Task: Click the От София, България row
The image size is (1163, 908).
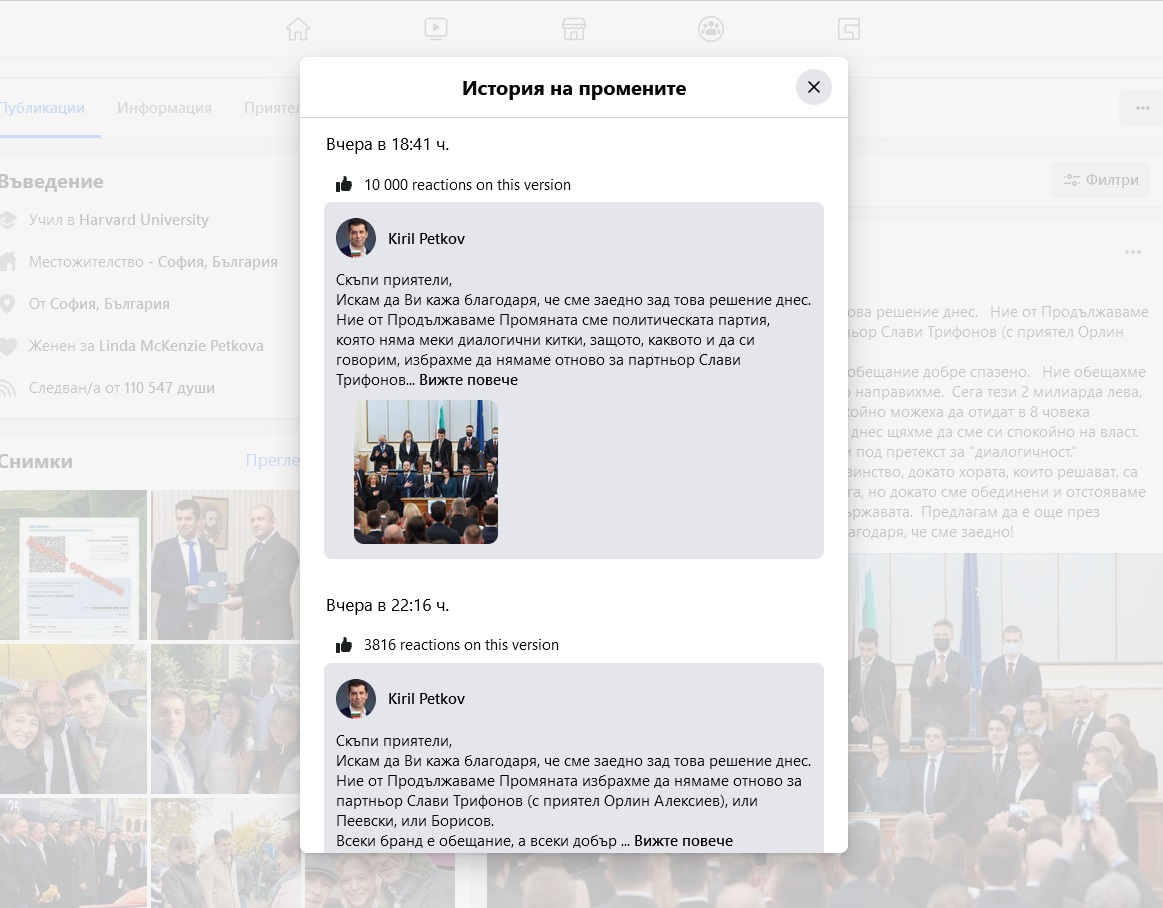Action: [85, 303]
